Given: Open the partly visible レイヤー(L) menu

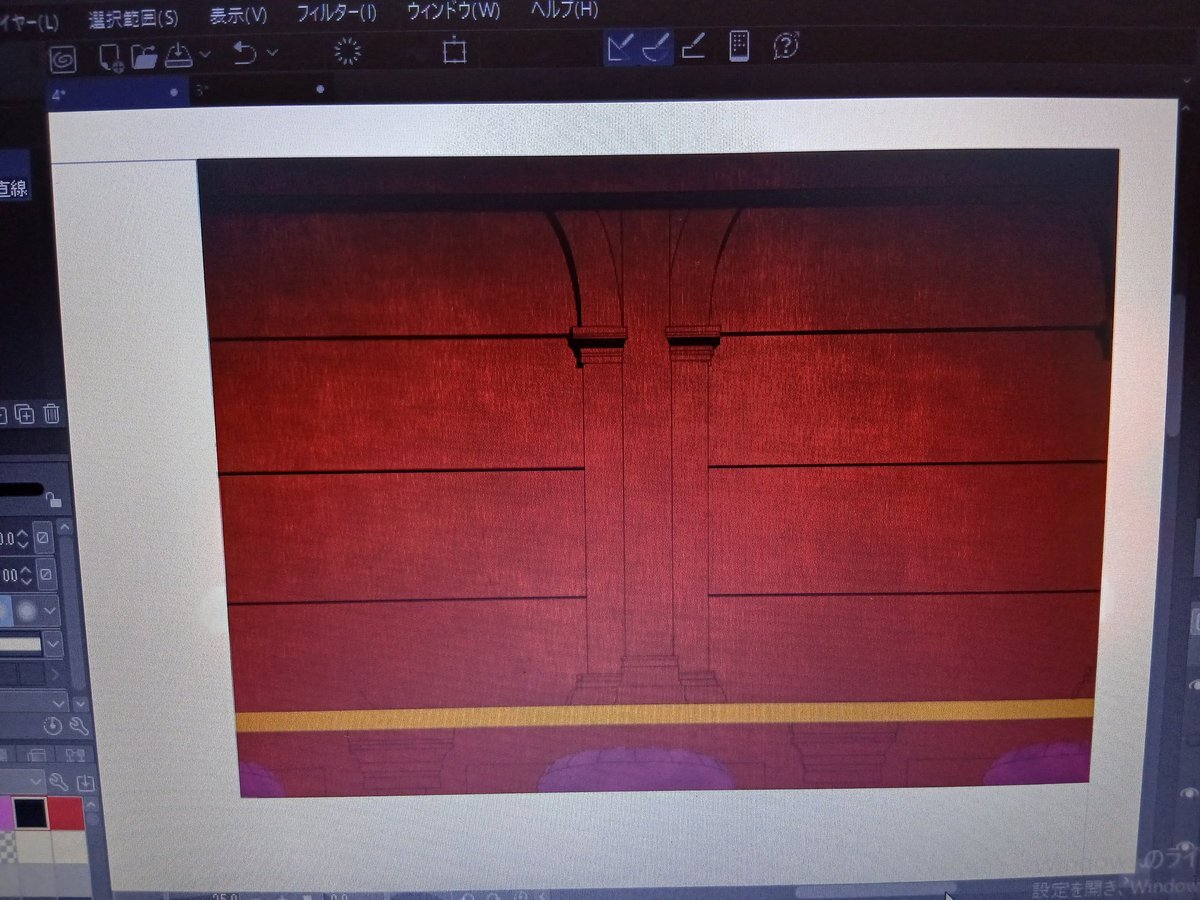Looking at the screenshot, I should point(29,22).
